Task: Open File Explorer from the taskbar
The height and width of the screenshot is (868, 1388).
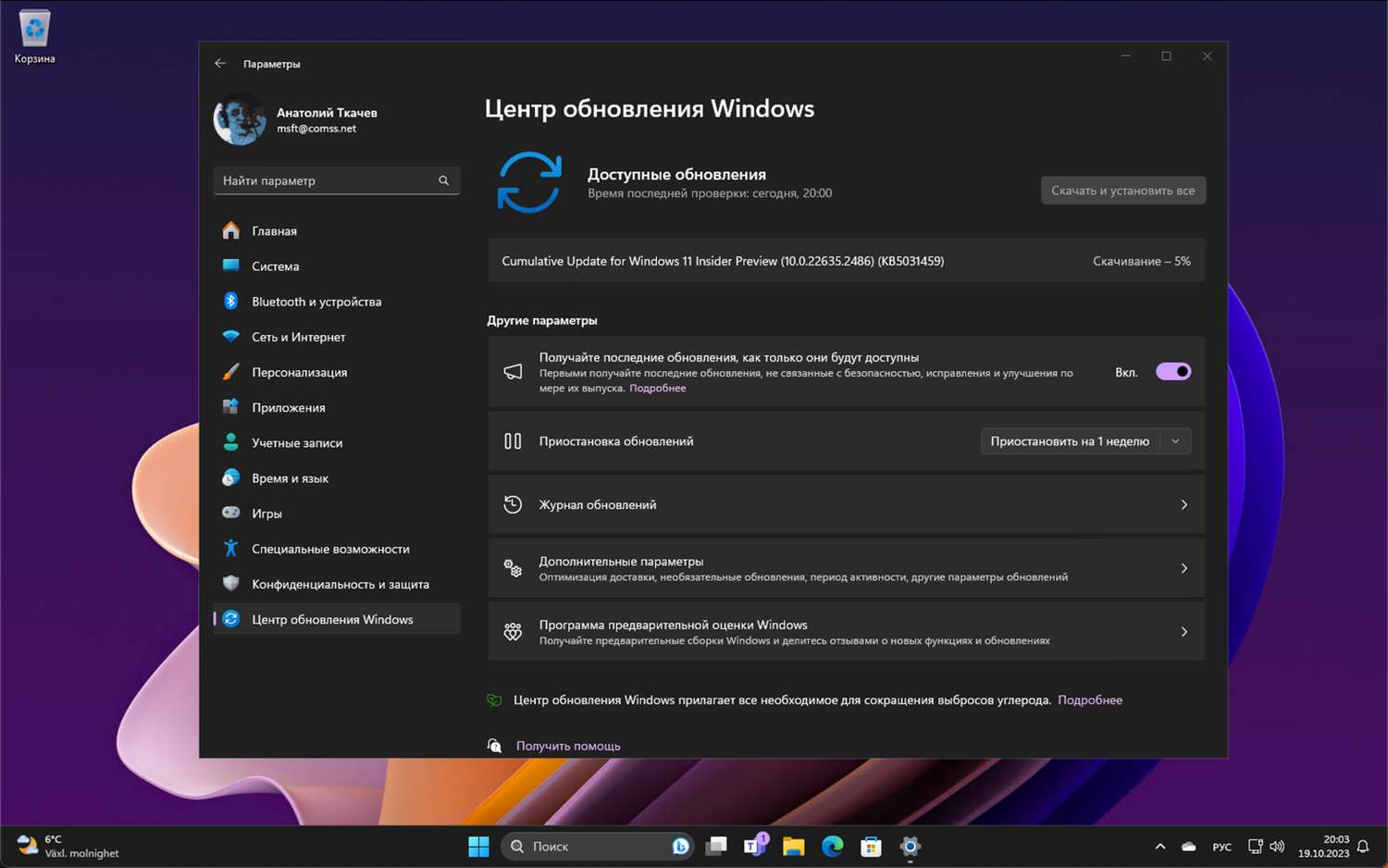Action: (793, 846)
